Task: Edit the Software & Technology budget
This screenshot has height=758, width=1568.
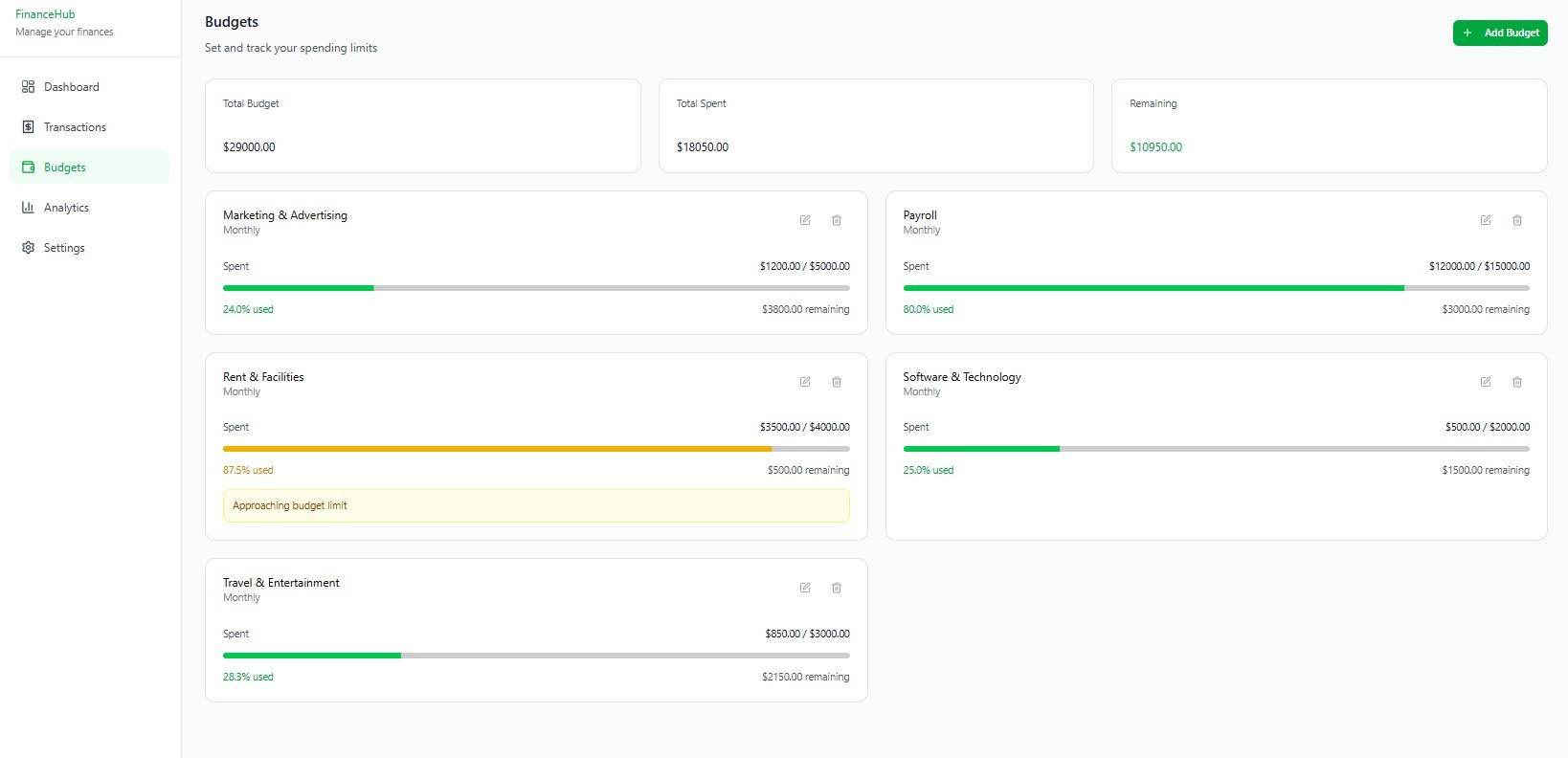Action: (x=1486, y=382)
